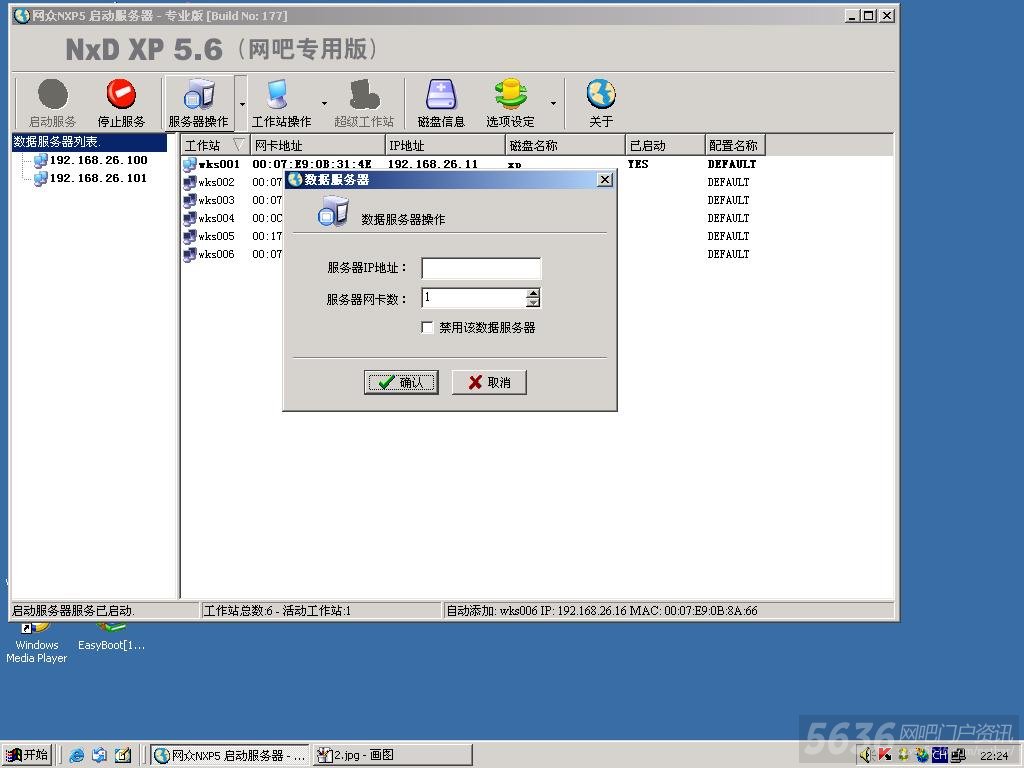Click the 数据服务器列表 tree header
This screenshot has width=1024, height=768.
[89, 142]
